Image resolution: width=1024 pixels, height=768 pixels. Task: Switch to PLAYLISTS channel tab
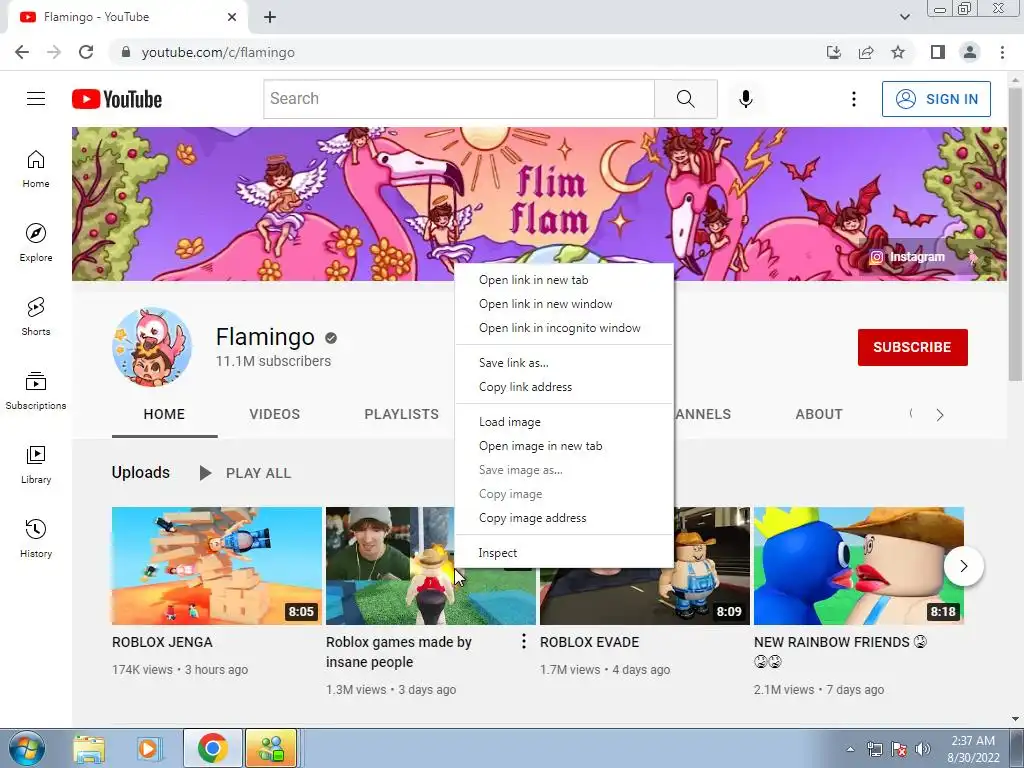(x=402, y=414)
